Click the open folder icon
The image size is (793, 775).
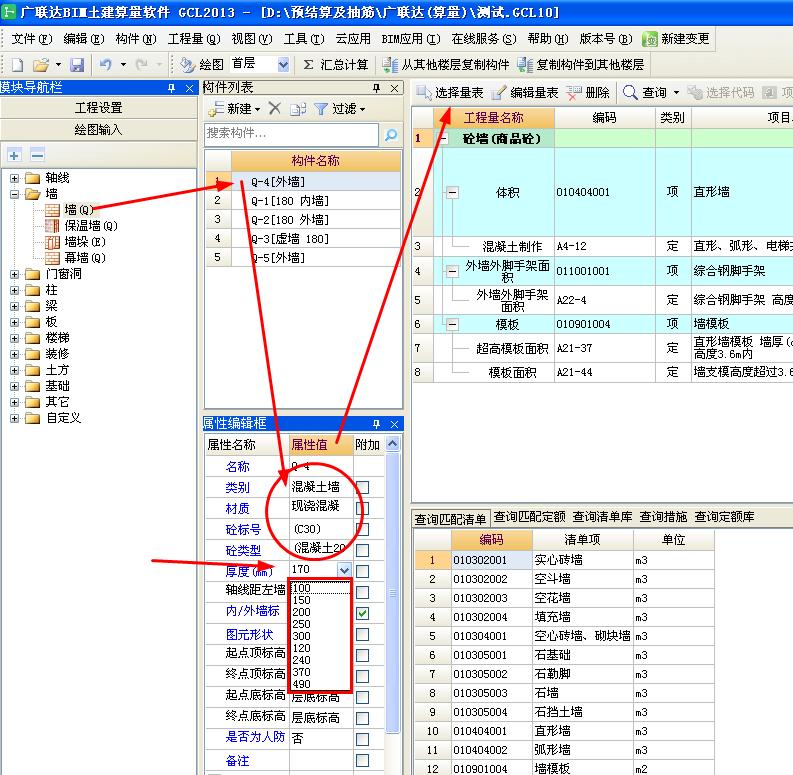[40, 65]
